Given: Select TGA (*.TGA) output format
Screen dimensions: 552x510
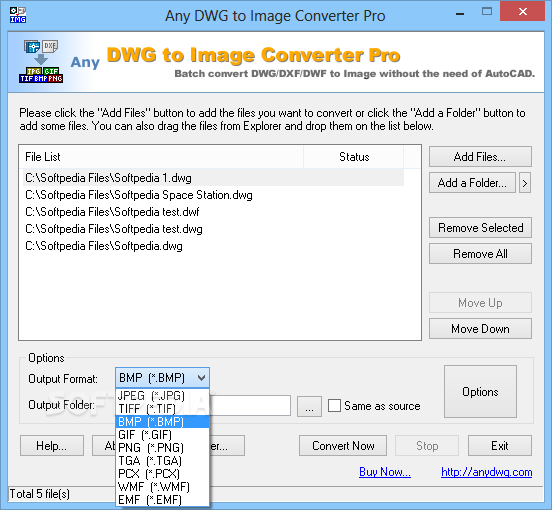Looking at the screenshot, I should click(162, 461).
